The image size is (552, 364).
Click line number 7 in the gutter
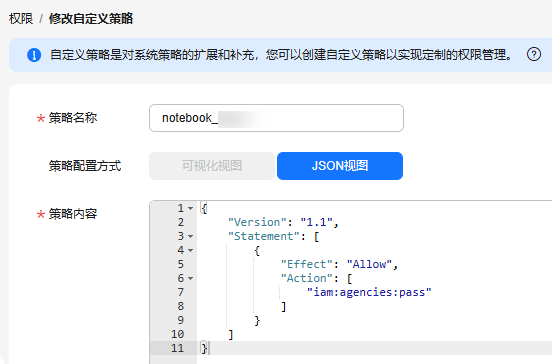(x=181, y=292)
